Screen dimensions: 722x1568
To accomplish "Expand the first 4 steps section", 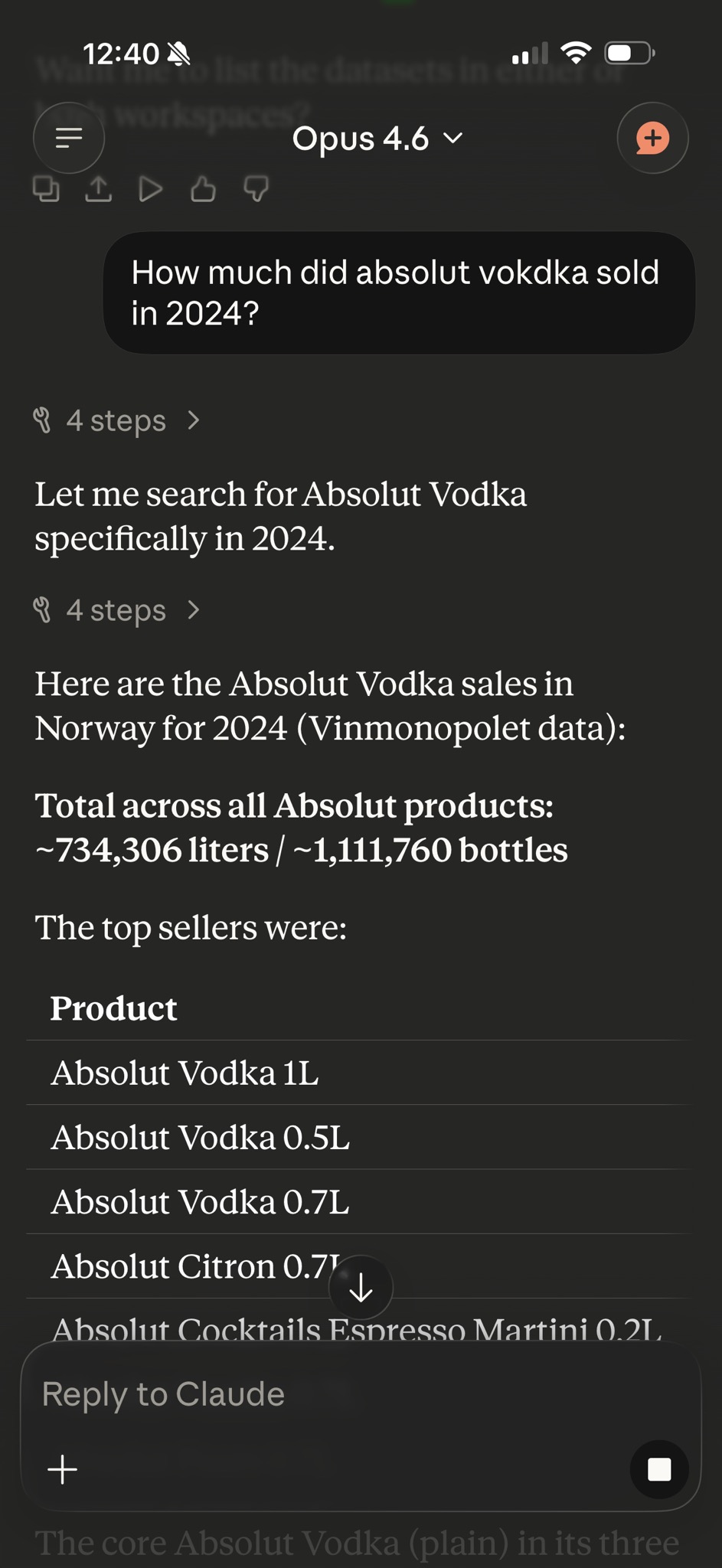I will (x=116, y=420).
